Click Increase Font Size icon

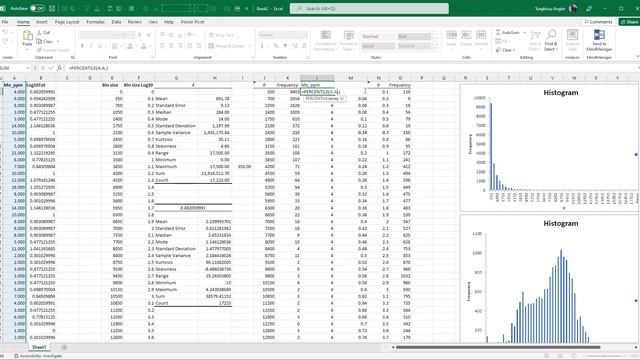[x=140, y=35]
